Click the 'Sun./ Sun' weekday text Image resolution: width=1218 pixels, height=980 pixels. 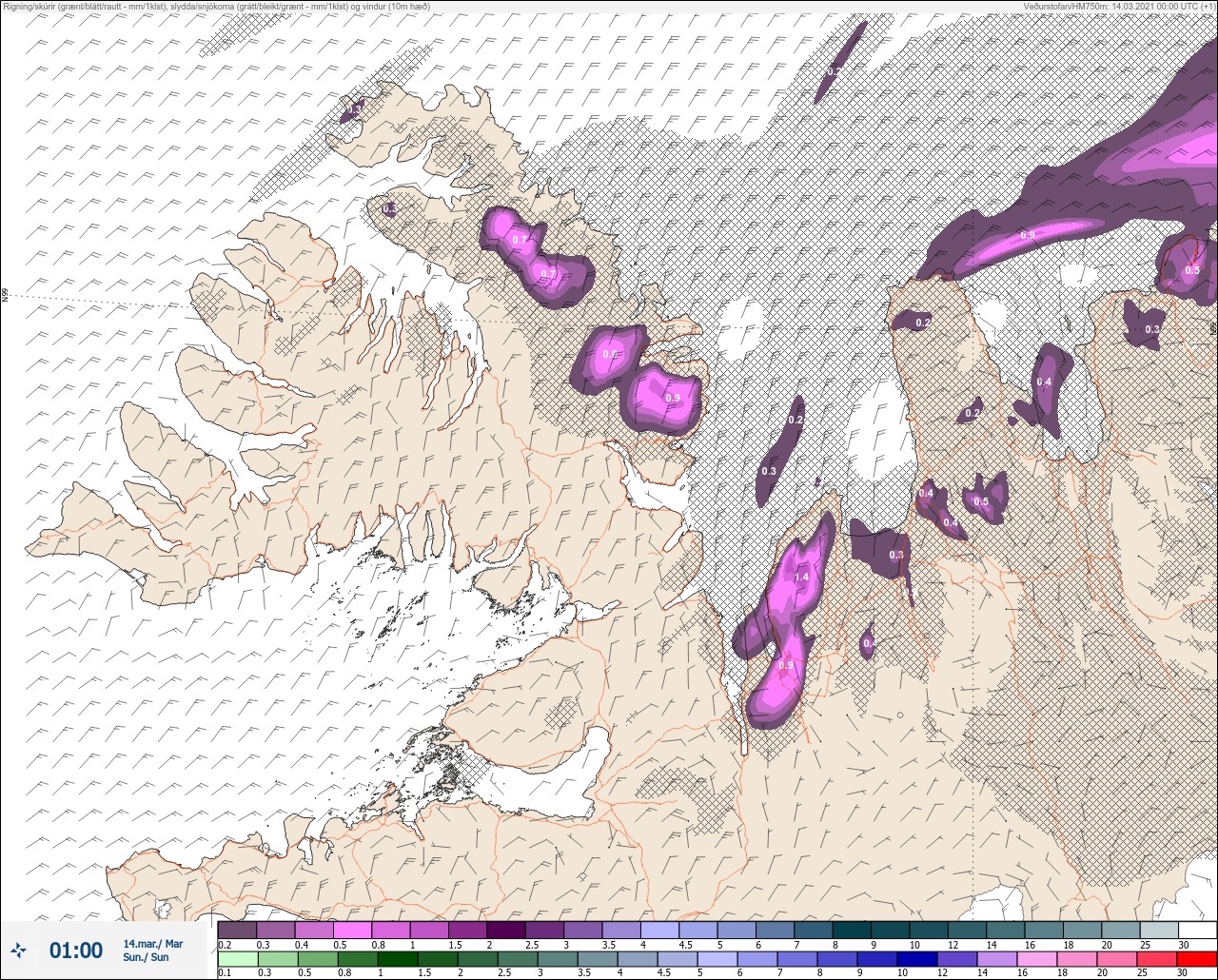[x=146, y=957]
